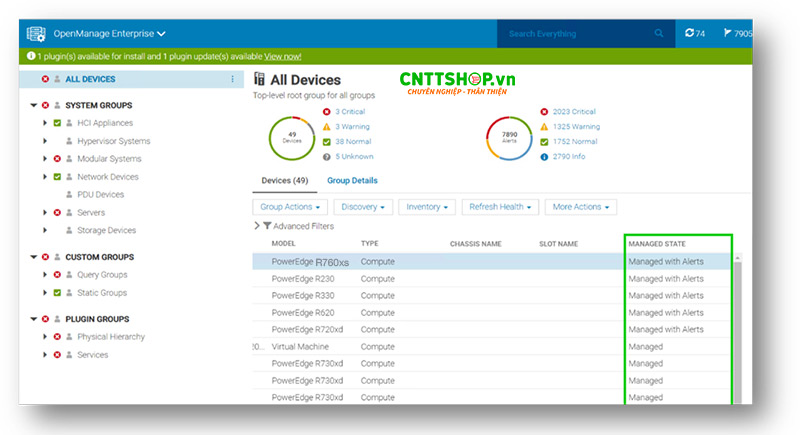
Task: Open the OpenManage Enterprise logo icon
Action: (36, 34)
